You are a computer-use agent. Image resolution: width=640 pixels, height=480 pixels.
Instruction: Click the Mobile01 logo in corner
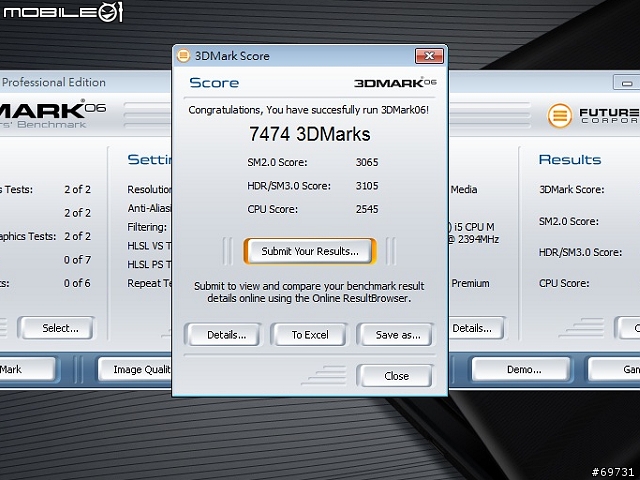click(x=63, y=12)
